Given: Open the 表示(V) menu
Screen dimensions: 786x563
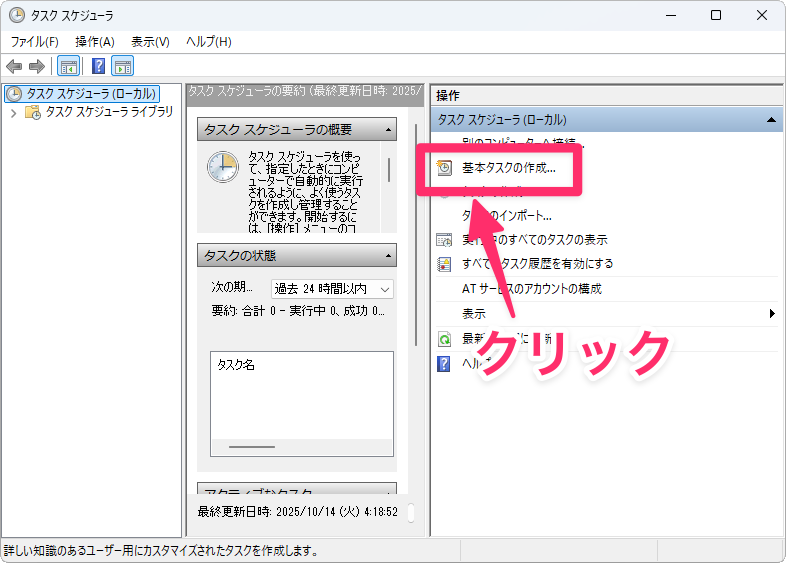Looking at the screenshot, I should point(151,41).
